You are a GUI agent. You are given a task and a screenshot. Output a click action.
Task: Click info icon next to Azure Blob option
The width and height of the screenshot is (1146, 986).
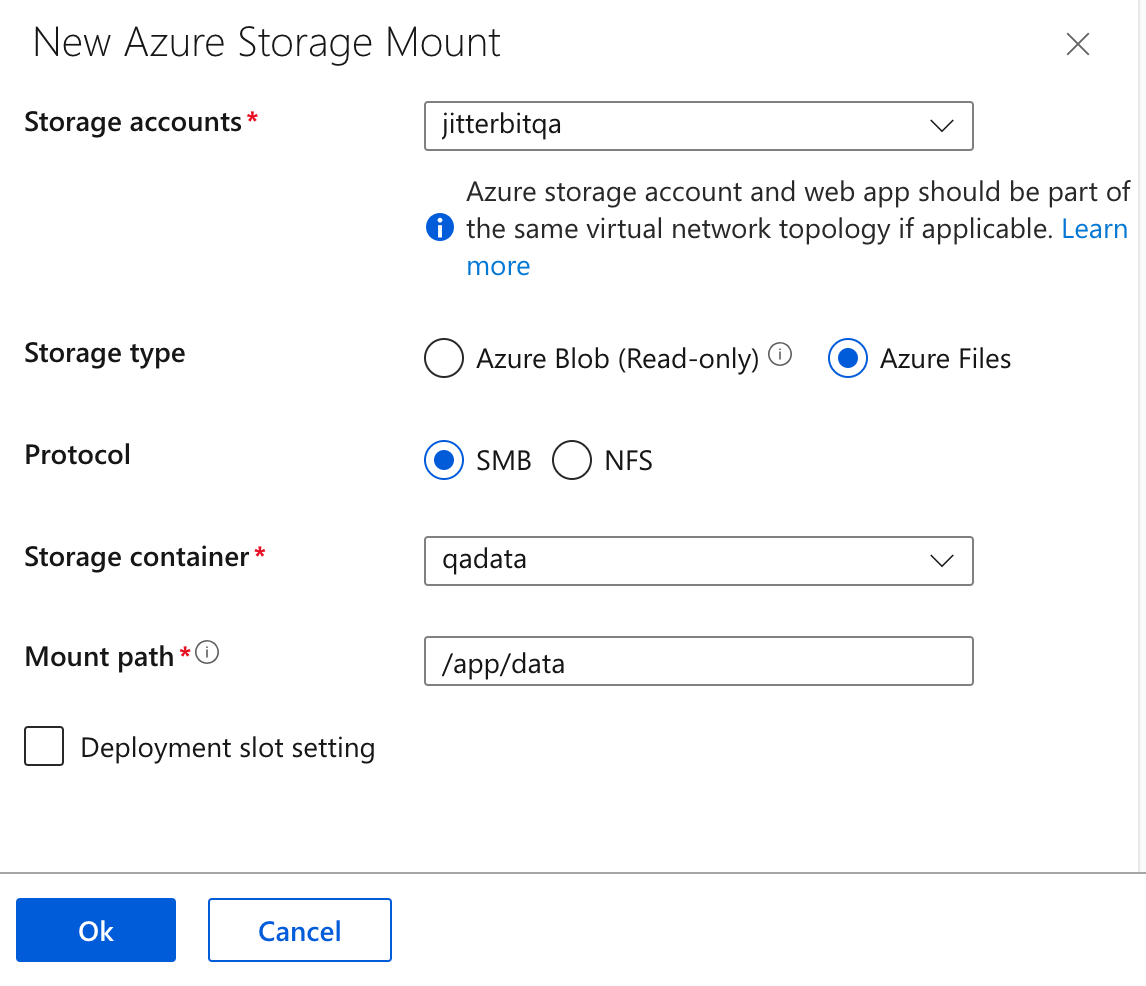[781, 355]
